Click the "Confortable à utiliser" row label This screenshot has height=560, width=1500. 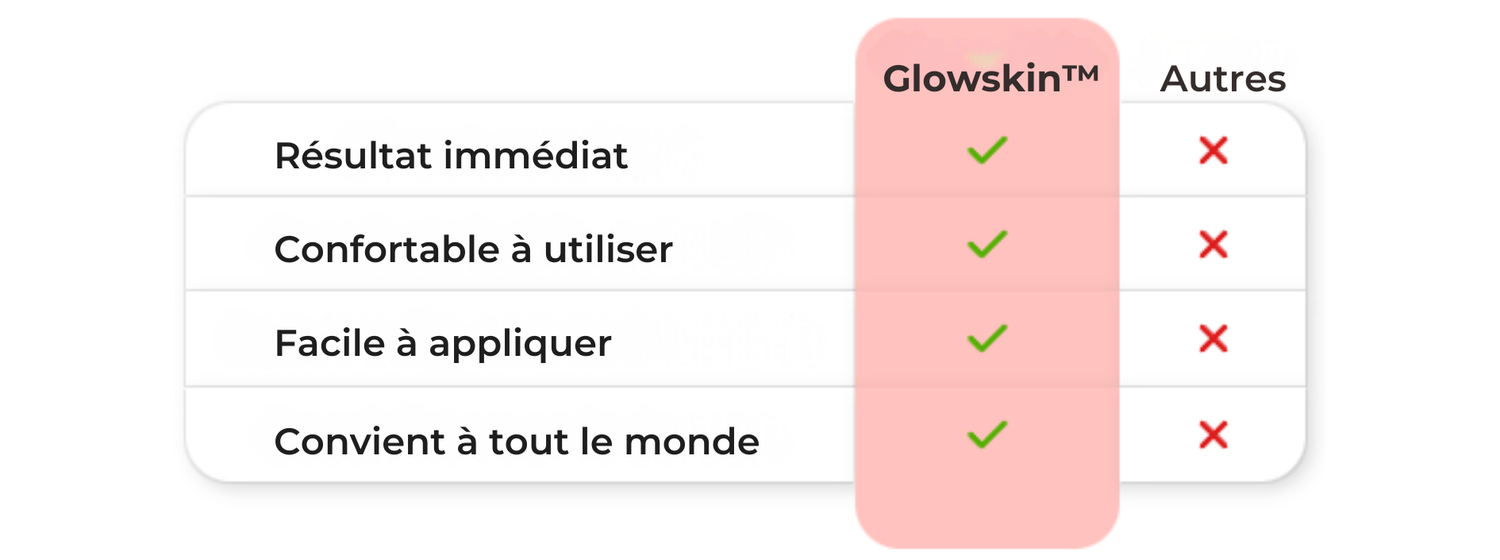tap(473, 249)
